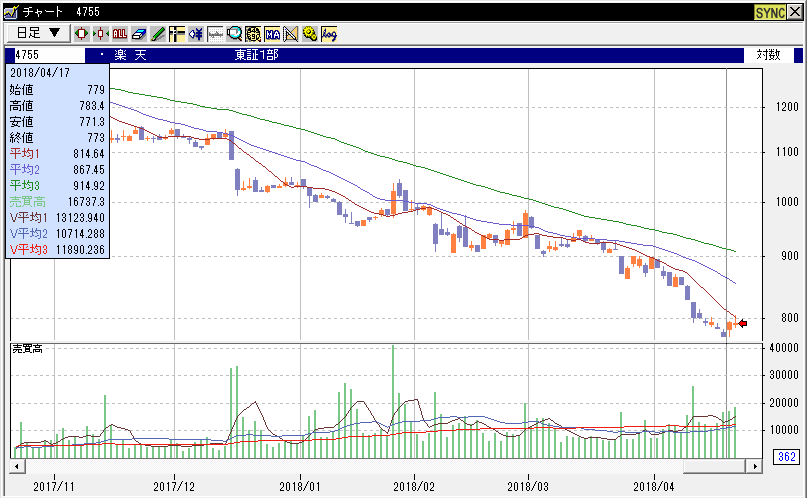Click the right arrow of horizontal scrollbar
Screen dimensions: 807x498
(x=758, y=465)
